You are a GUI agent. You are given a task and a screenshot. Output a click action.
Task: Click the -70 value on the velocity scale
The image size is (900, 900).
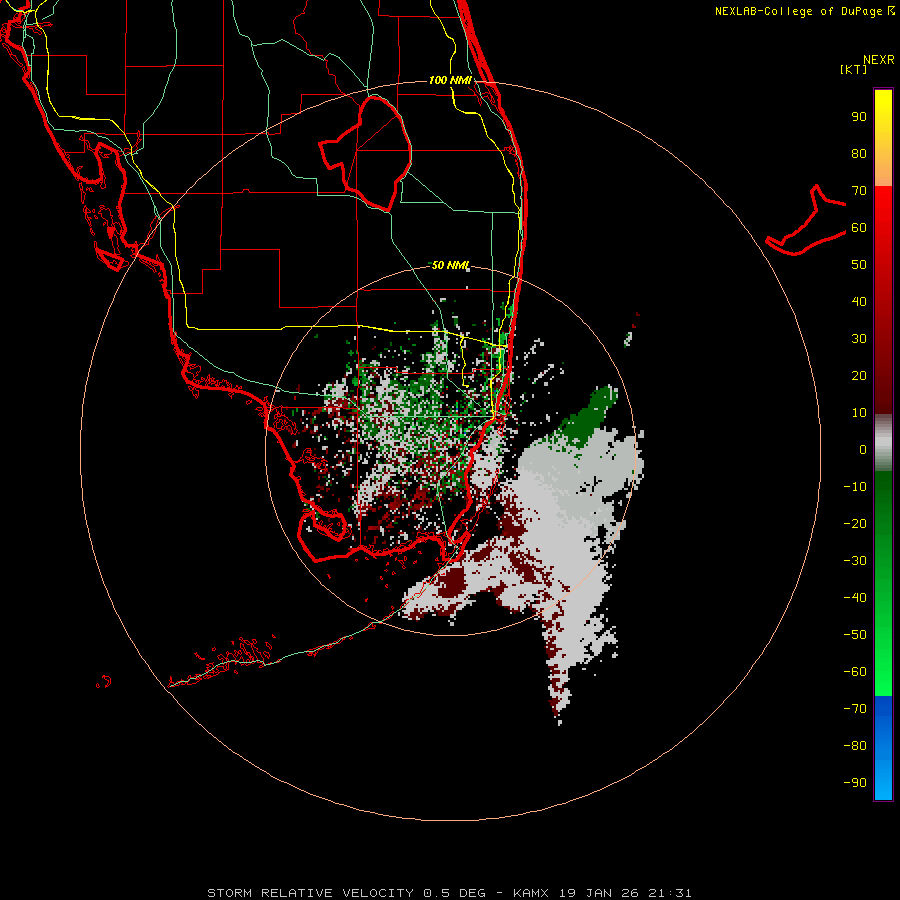[855, 709]
